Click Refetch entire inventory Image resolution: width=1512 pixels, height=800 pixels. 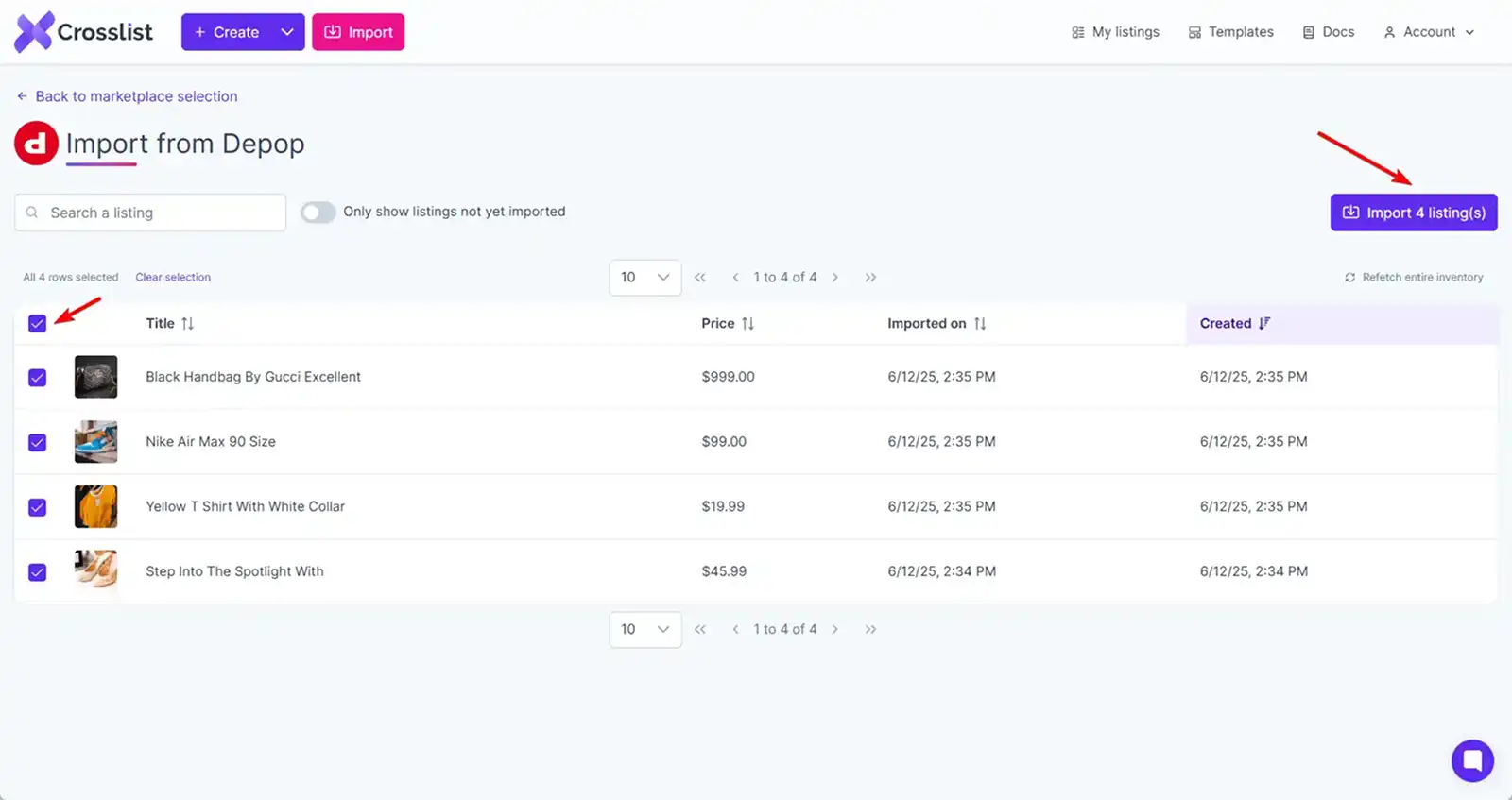(x=1414, y=278)
